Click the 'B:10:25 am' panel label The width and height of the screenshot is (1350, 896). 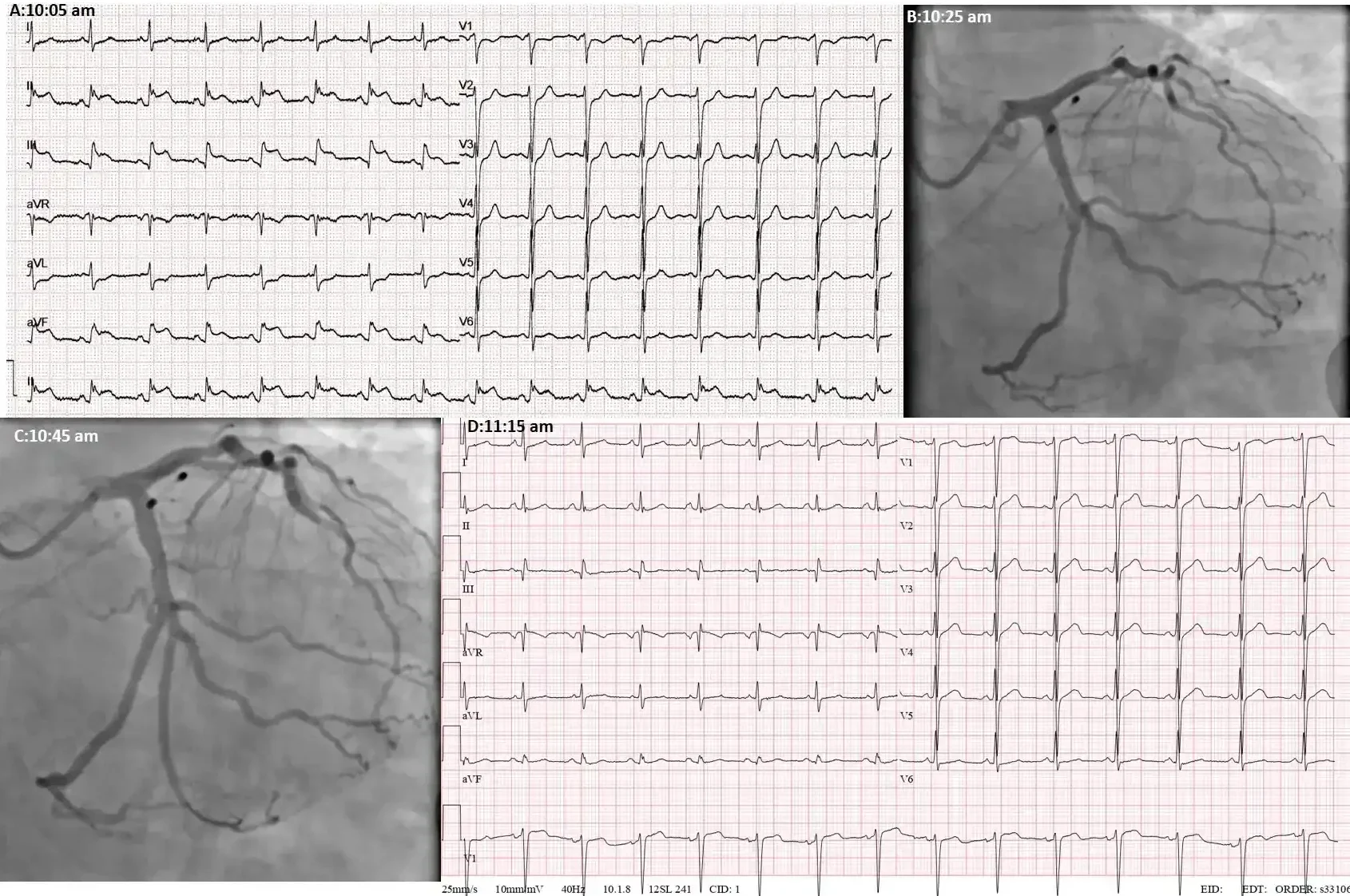(x=948, y=17)
